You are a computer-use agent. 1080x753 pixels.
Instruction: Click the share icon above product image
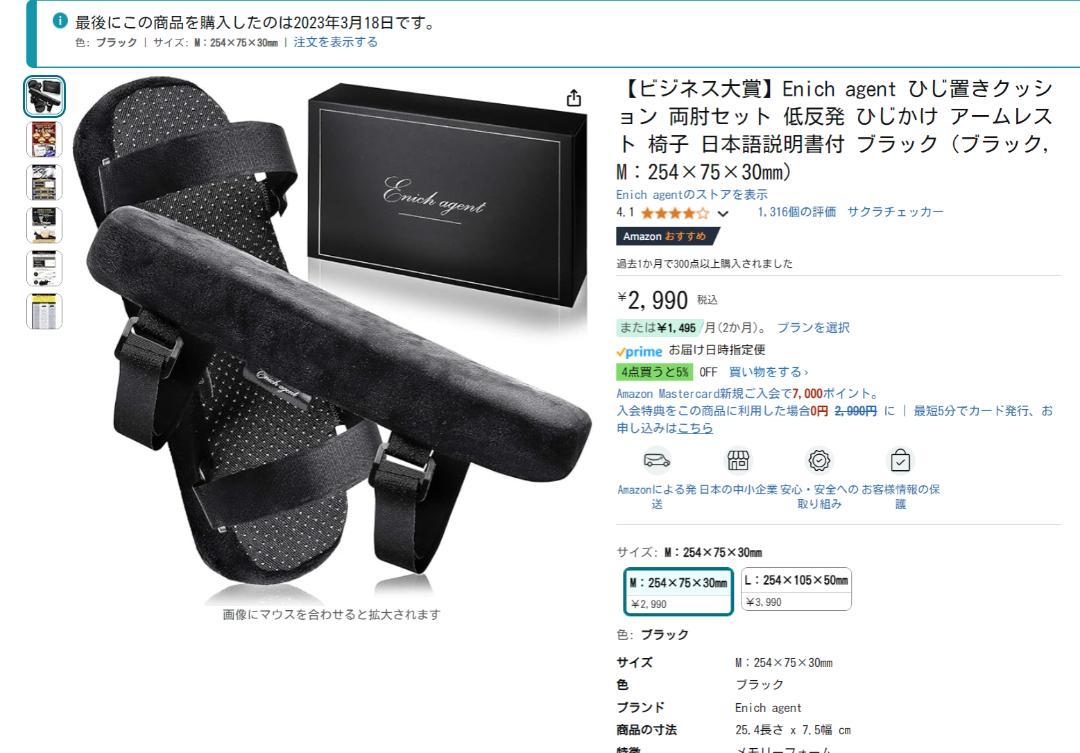click(574, 99)
